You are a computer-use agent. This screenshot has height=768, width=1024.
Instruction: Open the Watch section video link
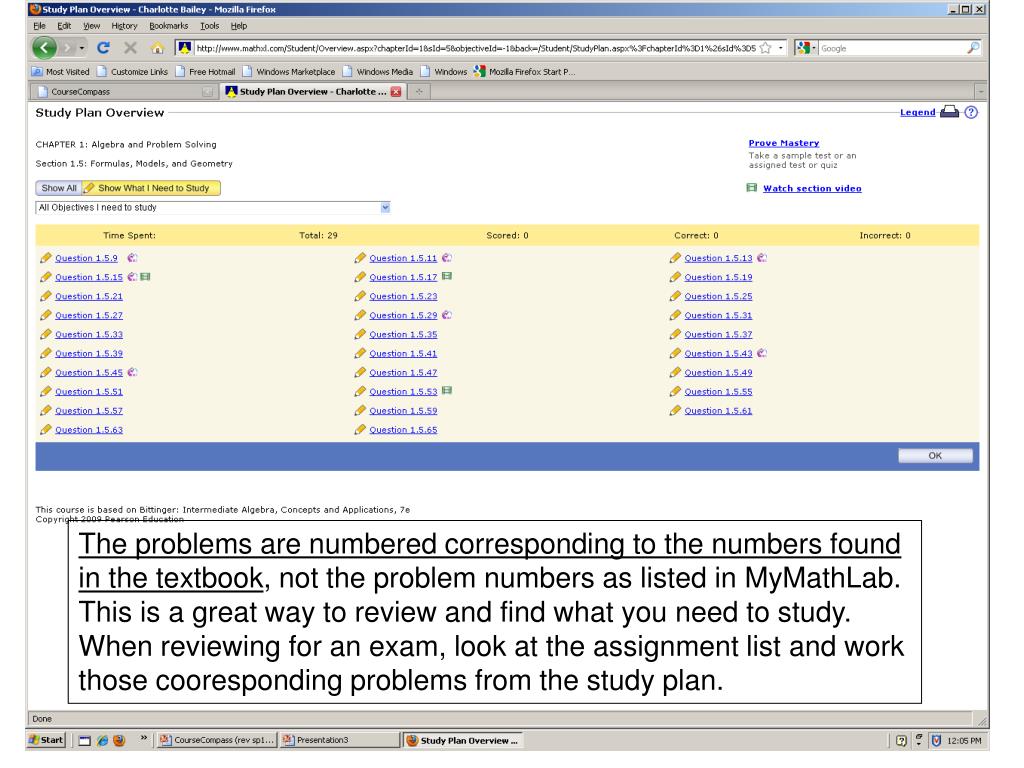coord(812,188)
